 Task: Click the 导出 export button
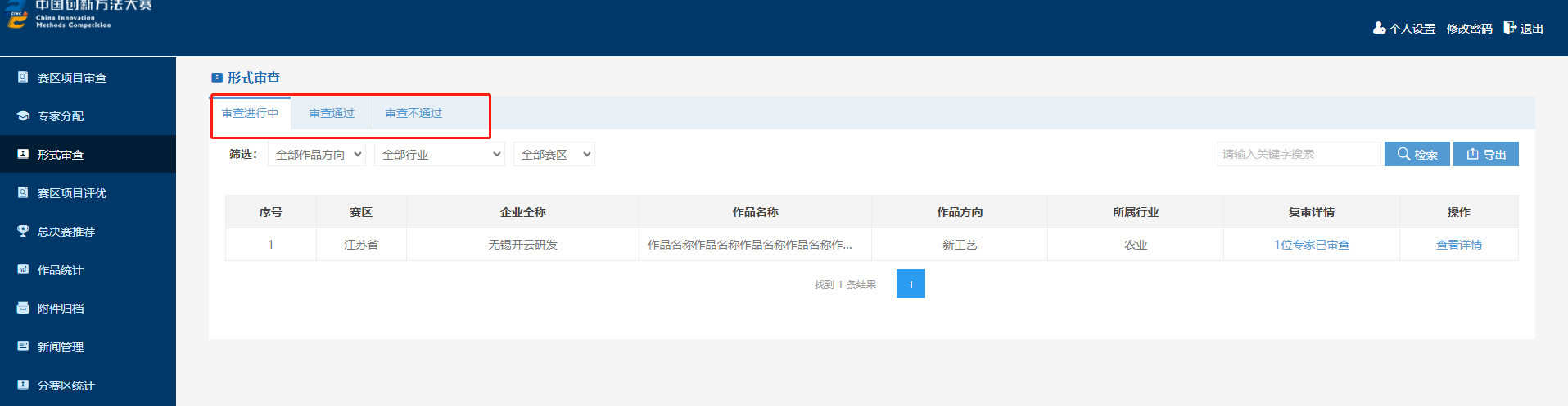coord(1486,154)
